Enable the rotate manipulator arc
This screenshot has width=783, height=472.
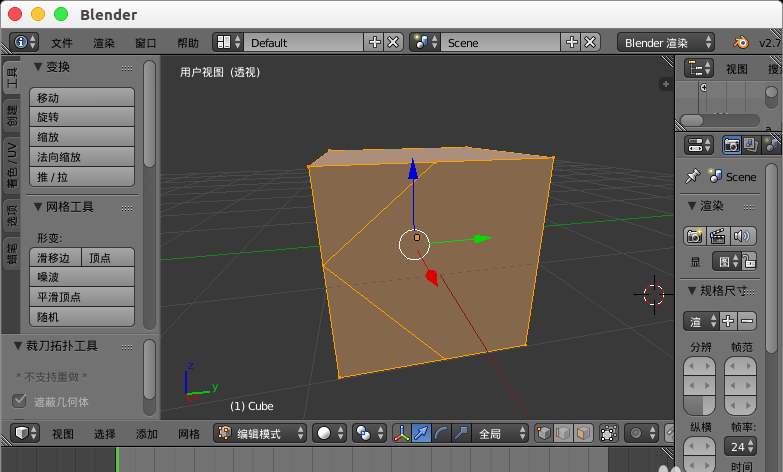[441, 433]
